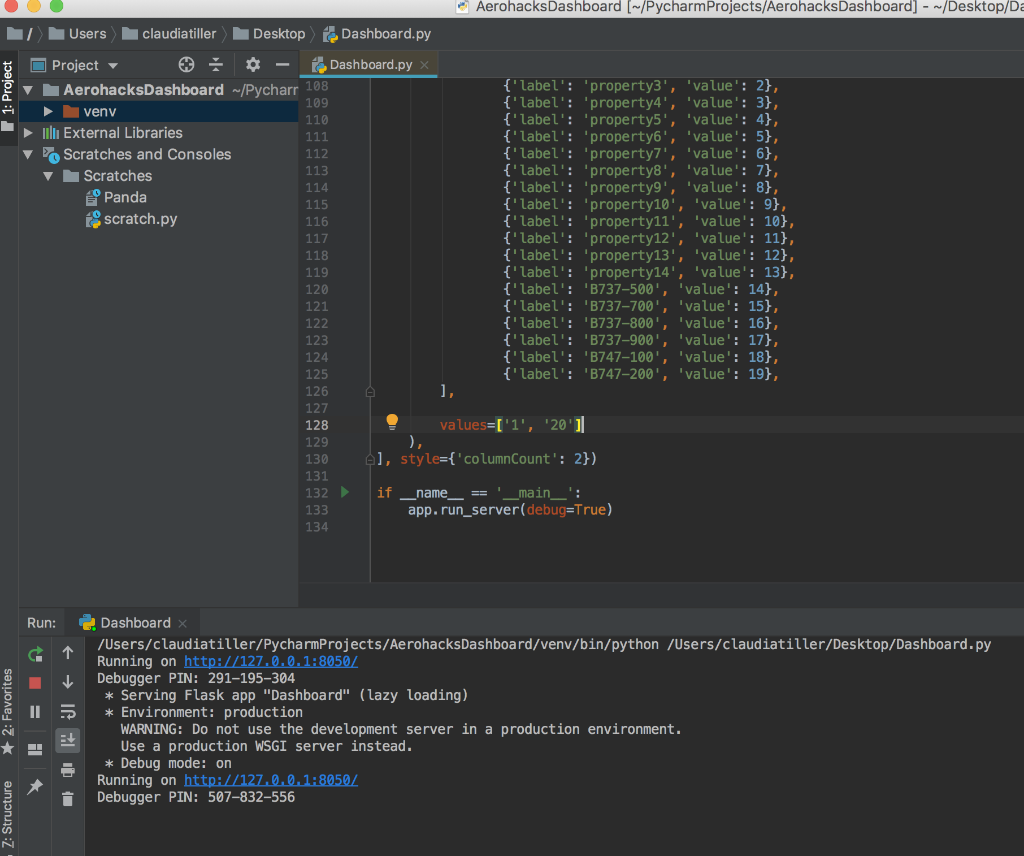Open the Project panel settings gear
Image resolution: width=1024 pixels, height=856 pixels.
[251, 64]
